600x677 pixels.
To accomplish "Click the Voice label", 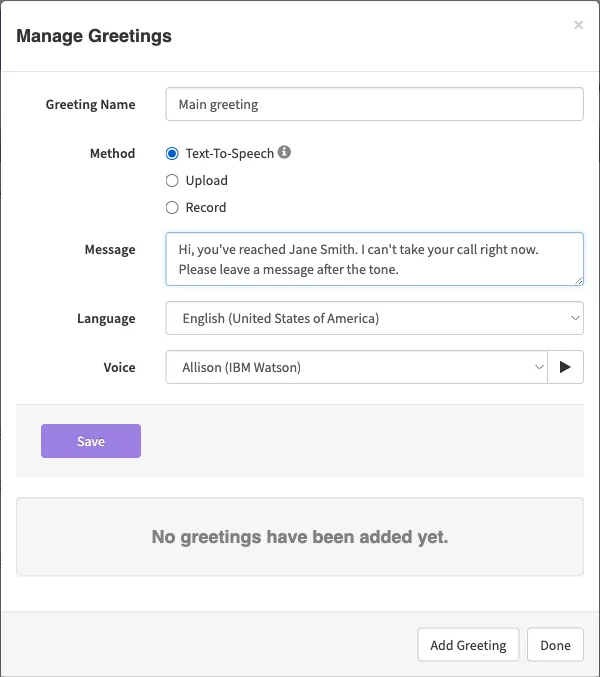I will tap(120, 367).
